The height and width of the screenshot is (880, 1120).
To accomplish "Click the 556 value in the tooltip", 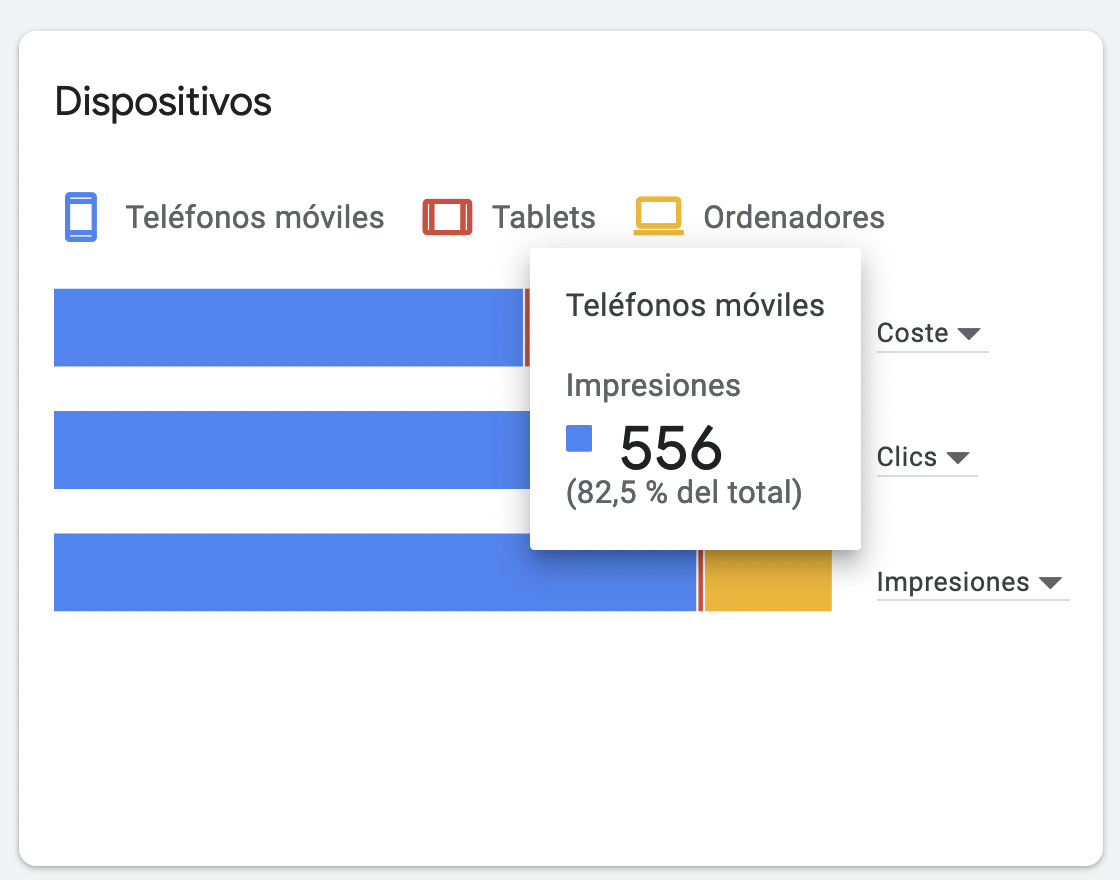I will (670, 449).
